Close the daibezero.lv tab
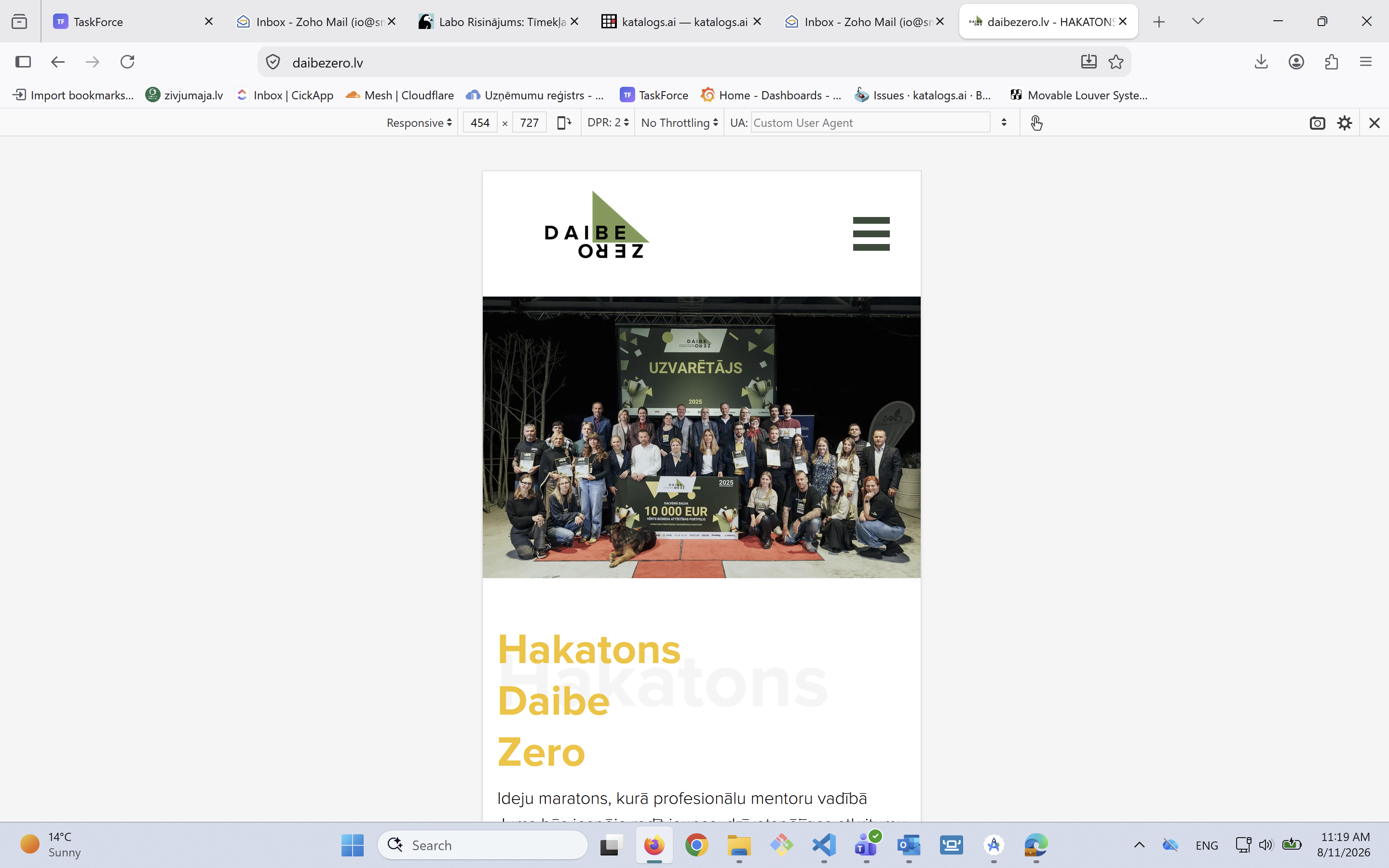This screenshot has height=868, width=1389. [1123, 21]
